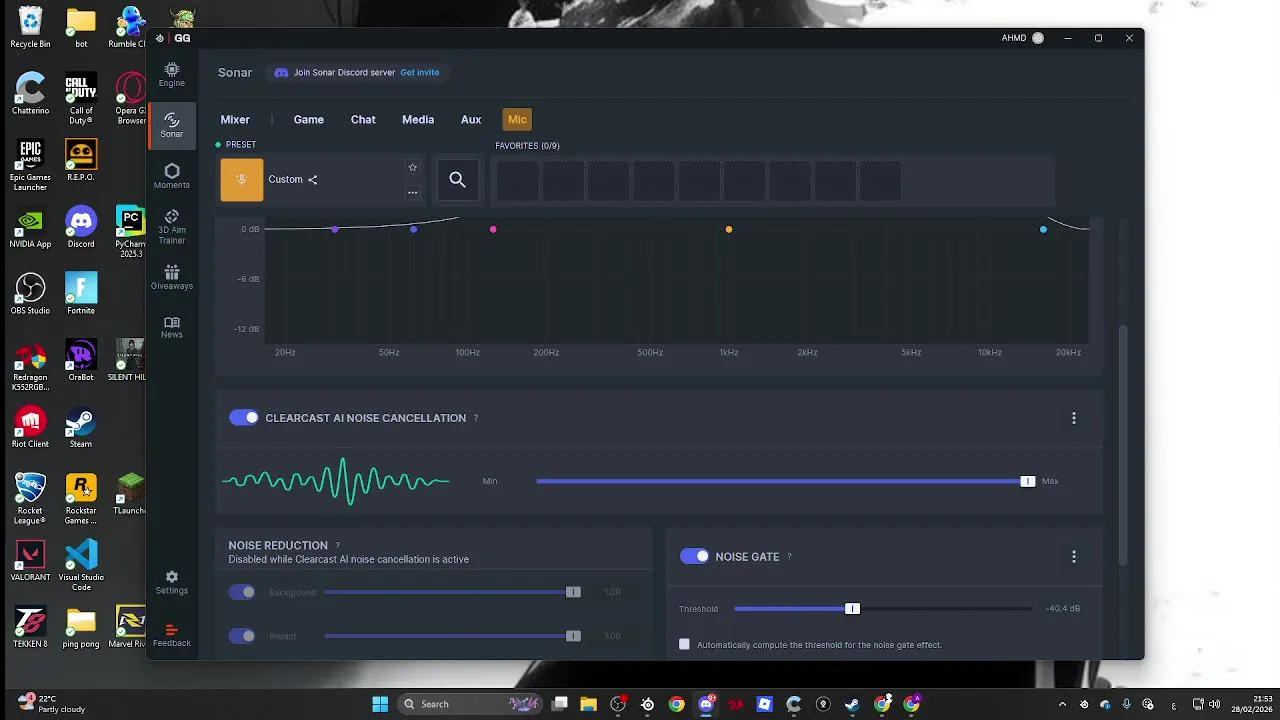
Task: Click the Noise Gate Threshold slider handle
Action: click(852, 609)
